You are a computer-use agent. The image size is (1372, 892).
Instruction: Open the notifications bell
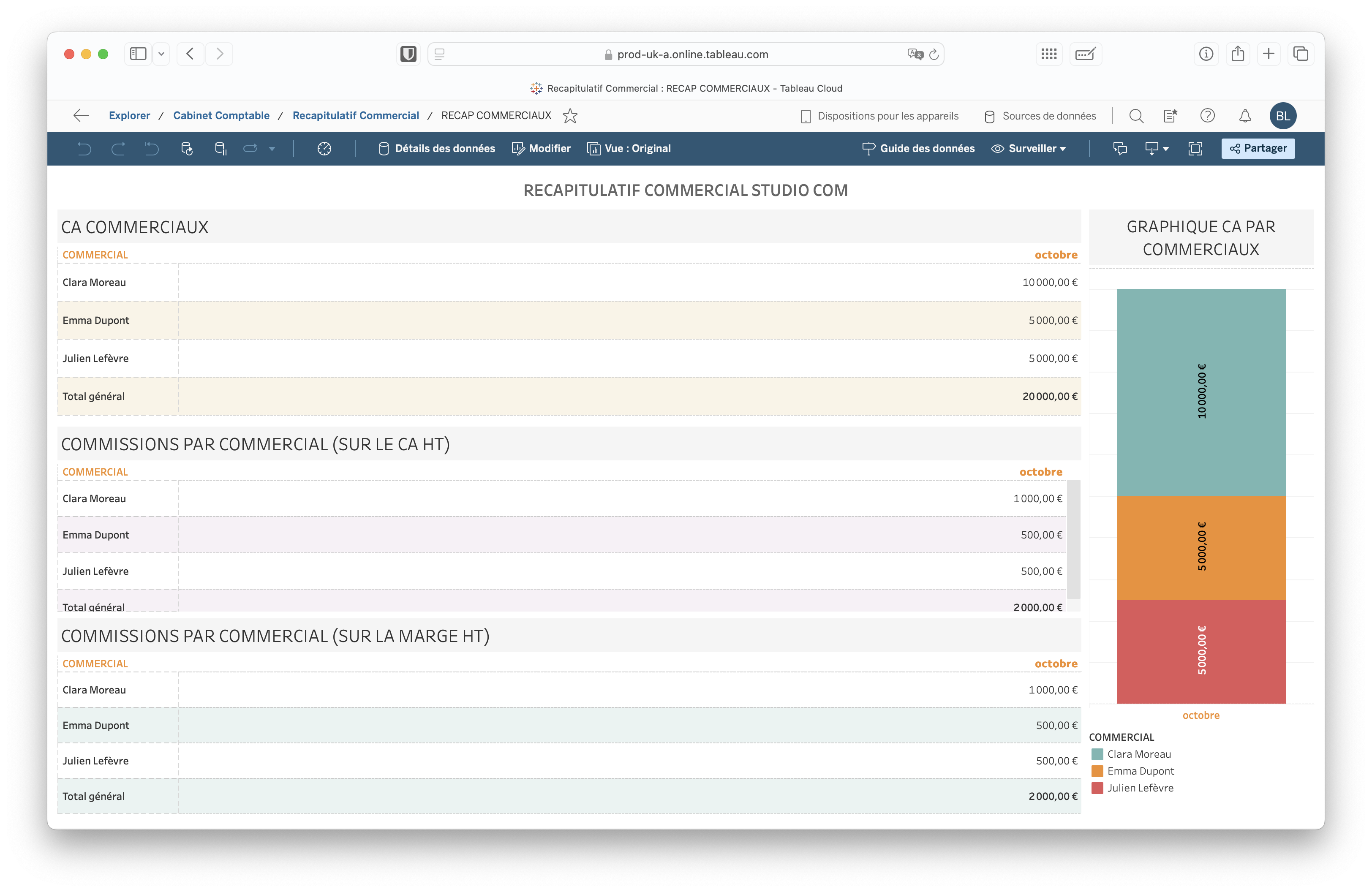1245,116
